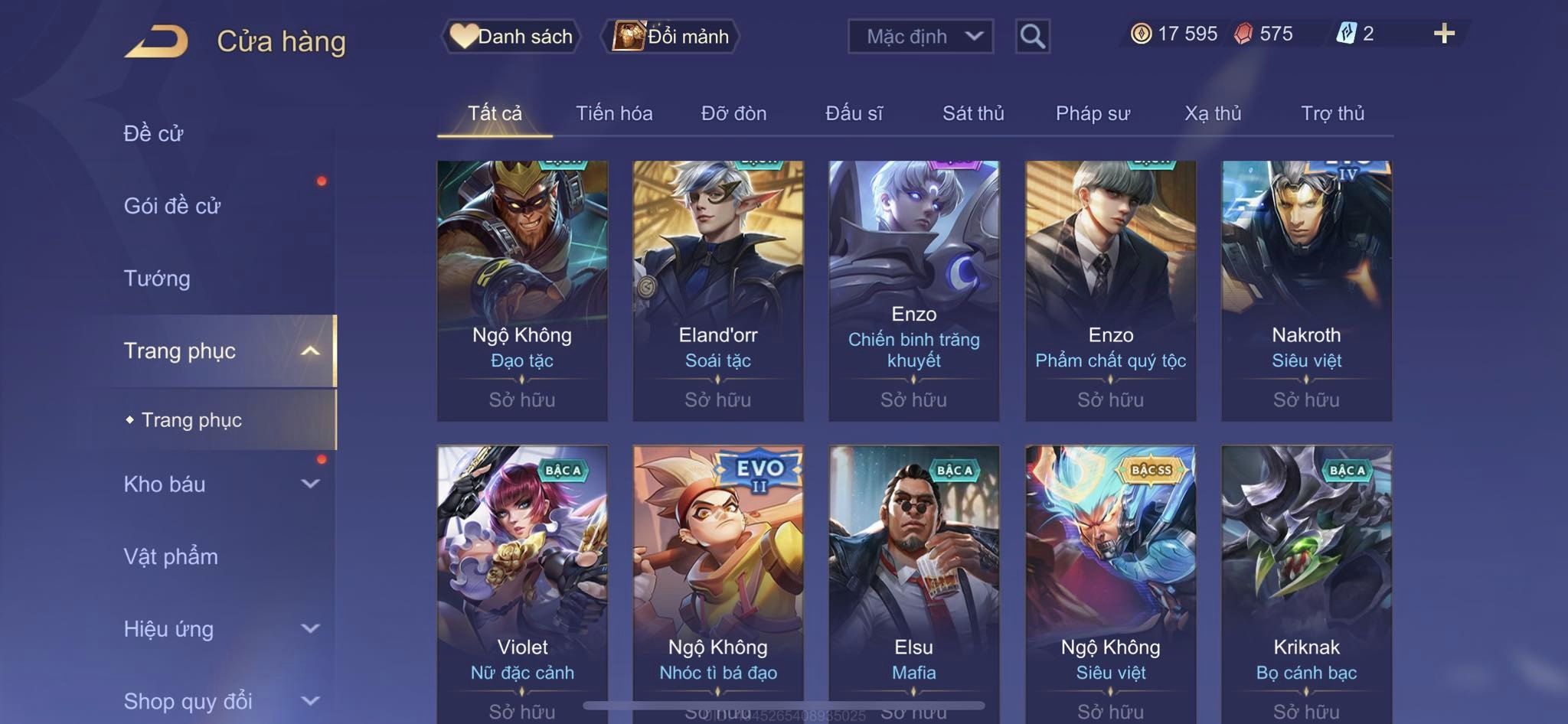Select the Nakroth Siêu việt skin card
1568x724 pixels.
pos(1306,291)
